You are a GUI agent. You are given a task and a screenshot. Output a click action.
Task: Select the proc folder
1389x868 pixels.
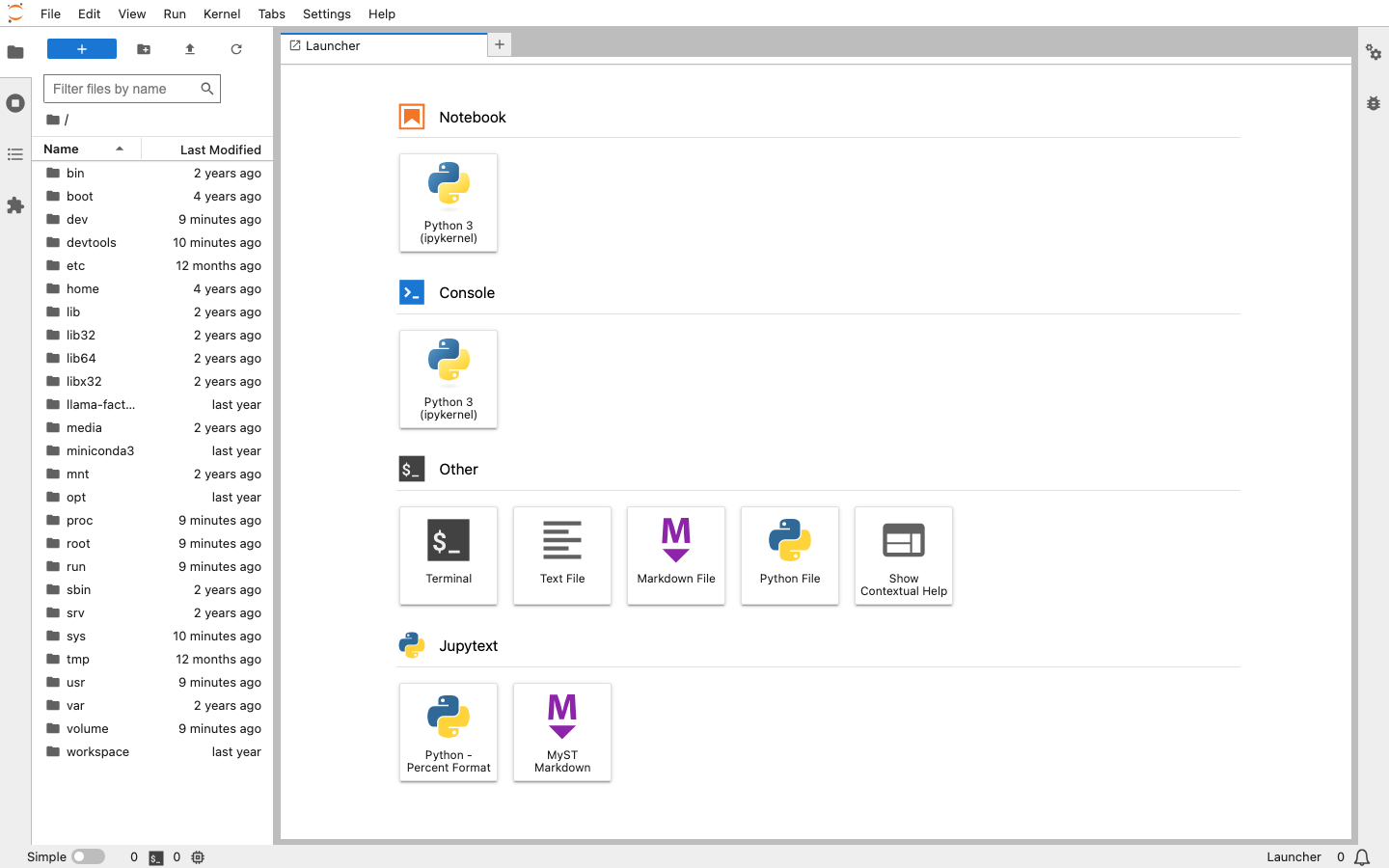(x=152, y=521)
